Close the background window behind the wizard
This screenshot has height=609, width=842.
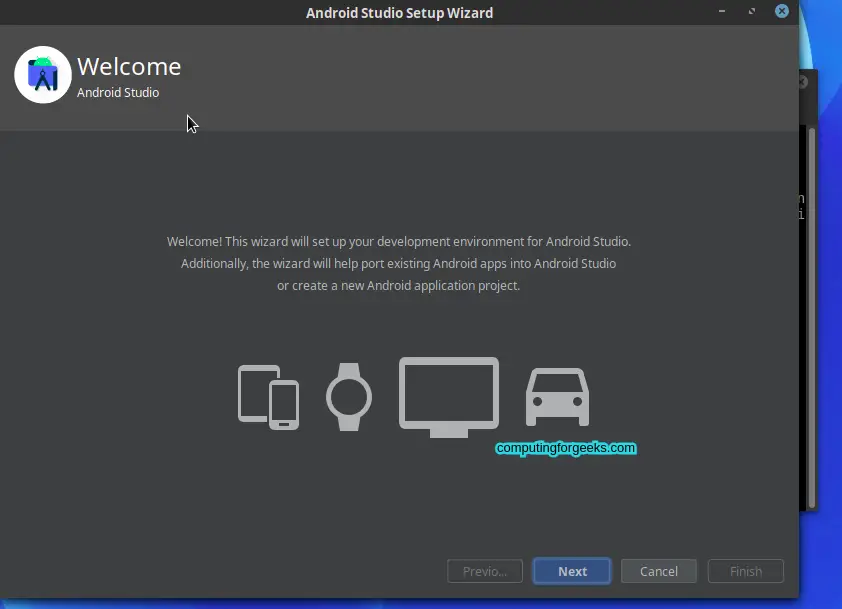[803, 82]
